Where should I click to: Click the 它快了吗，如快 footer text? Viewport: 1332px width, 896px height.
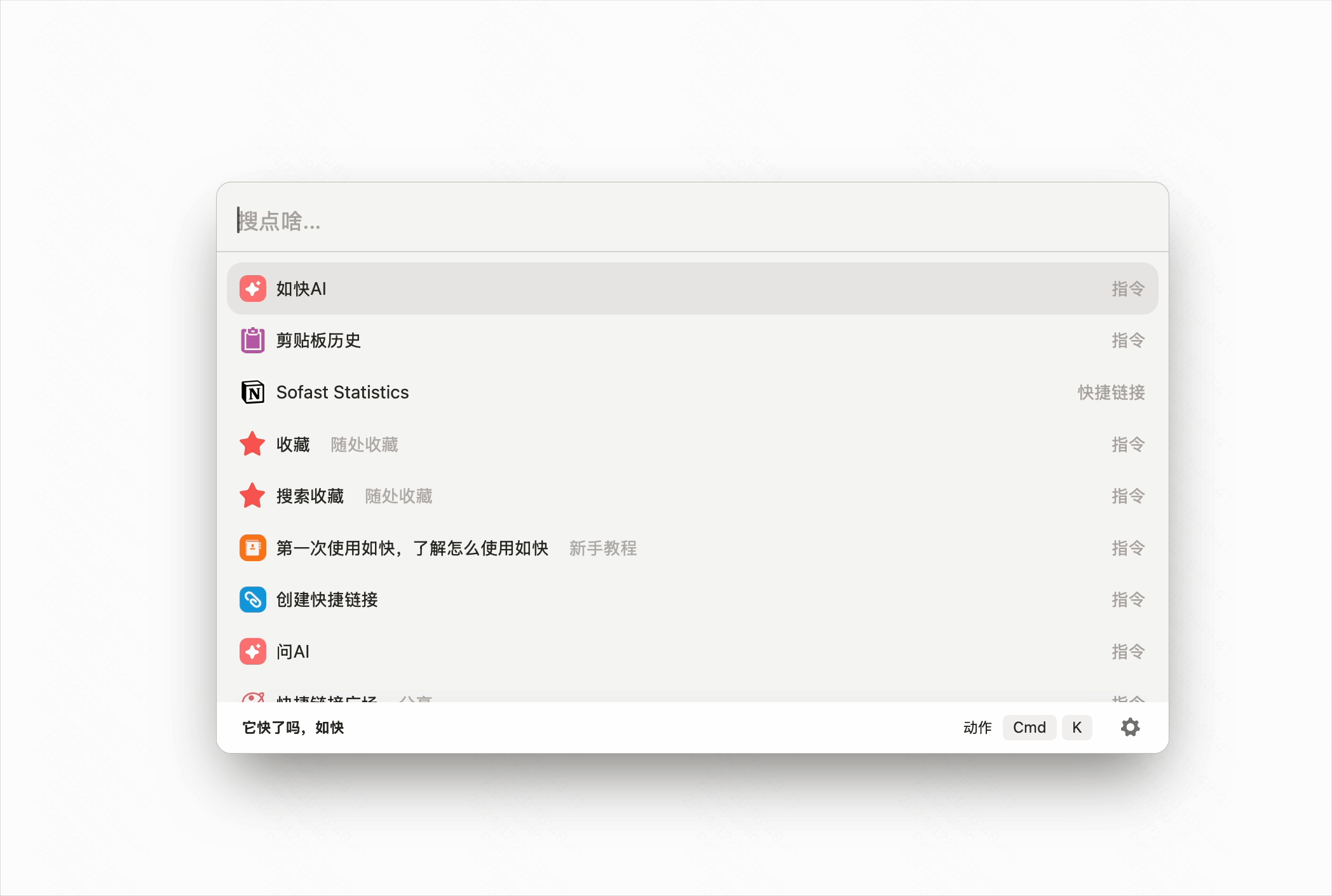(x=292, y=727)
